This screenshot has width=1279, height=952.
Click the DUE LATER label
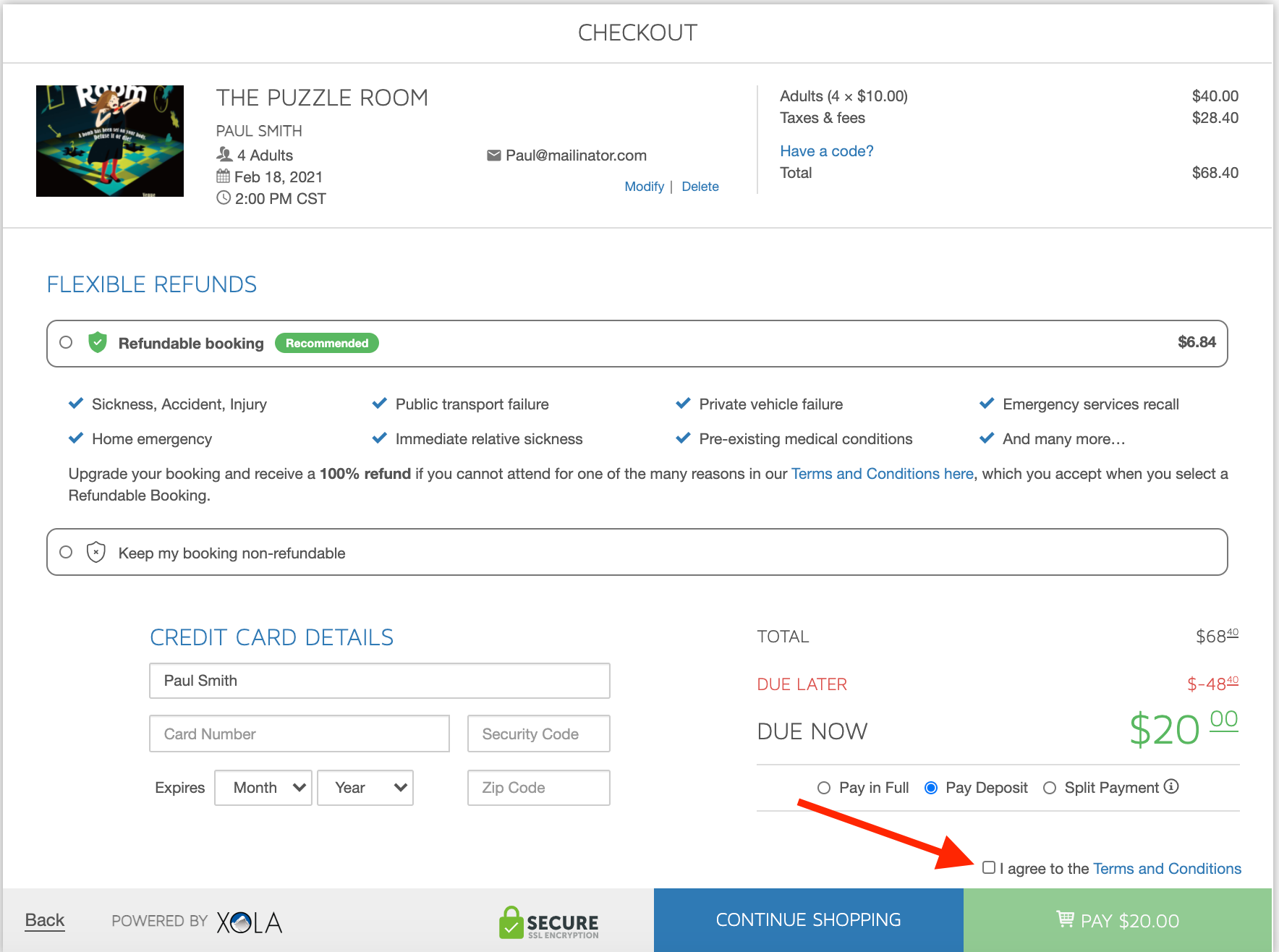[802, 684]
